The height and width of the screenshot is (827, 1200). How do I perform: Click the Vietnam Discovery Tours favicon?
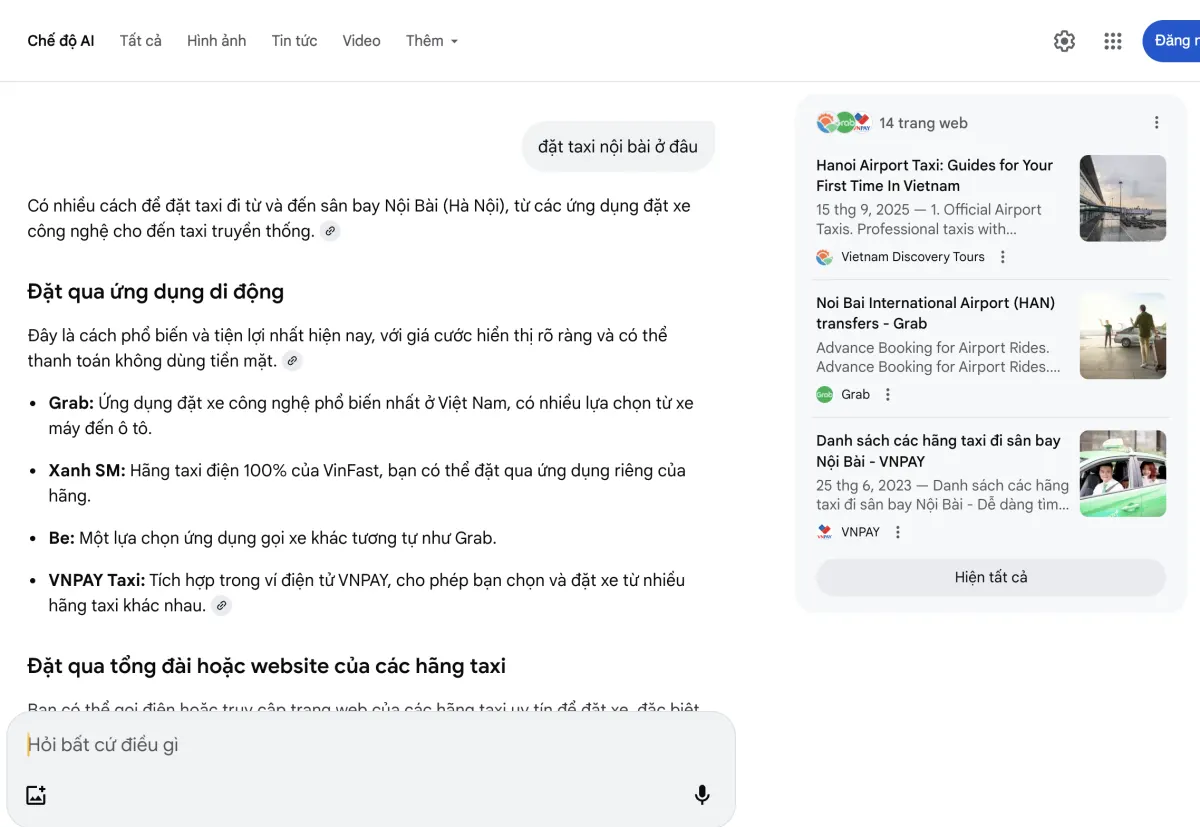tap(824, 257)
